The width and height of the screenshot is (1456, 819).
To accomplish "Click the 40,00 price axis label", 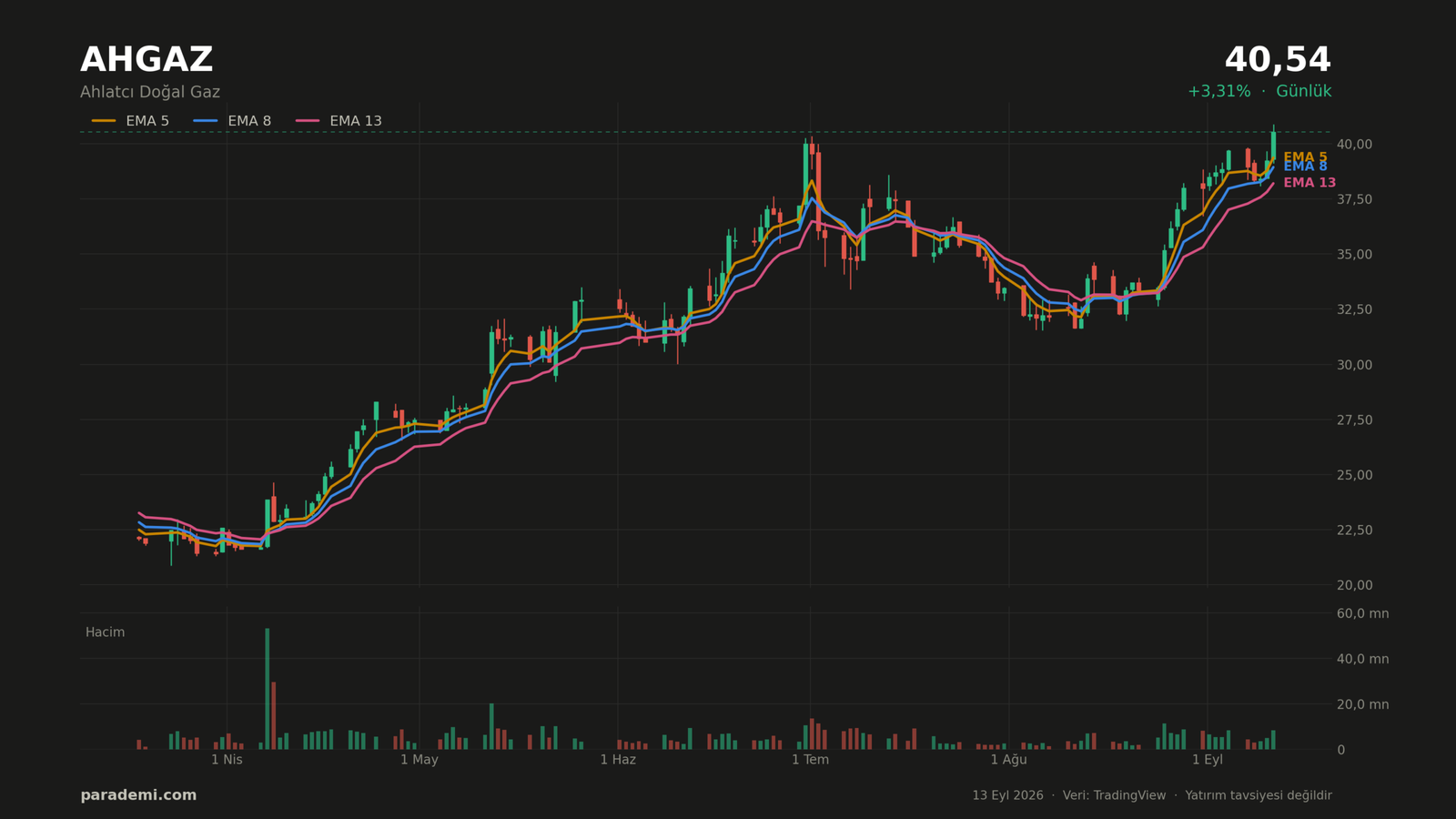I will 1354,145.
